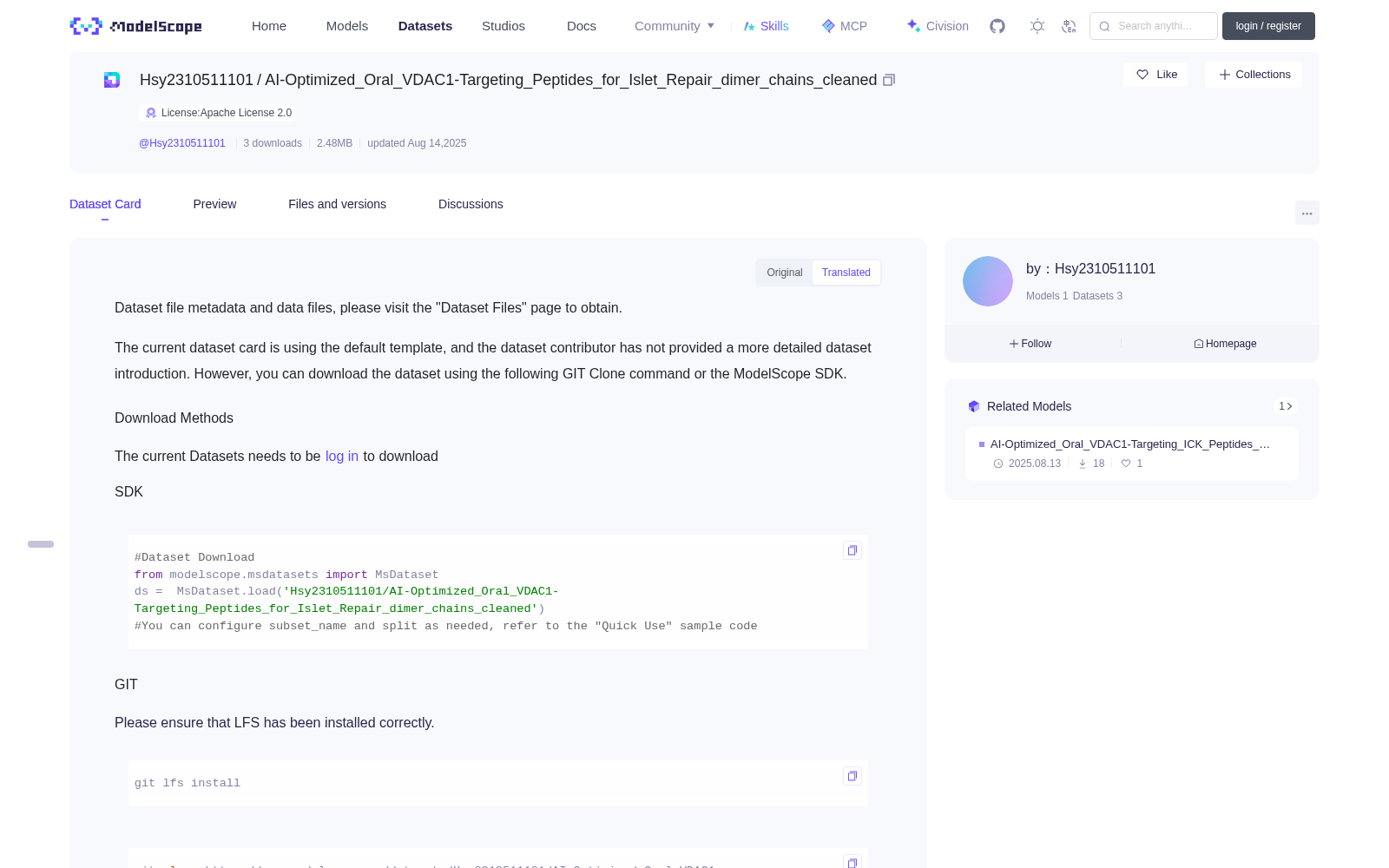Select the Dataset Card tab
The height and width of the screenshot is (868, 1389).
(x=105, y=204)
